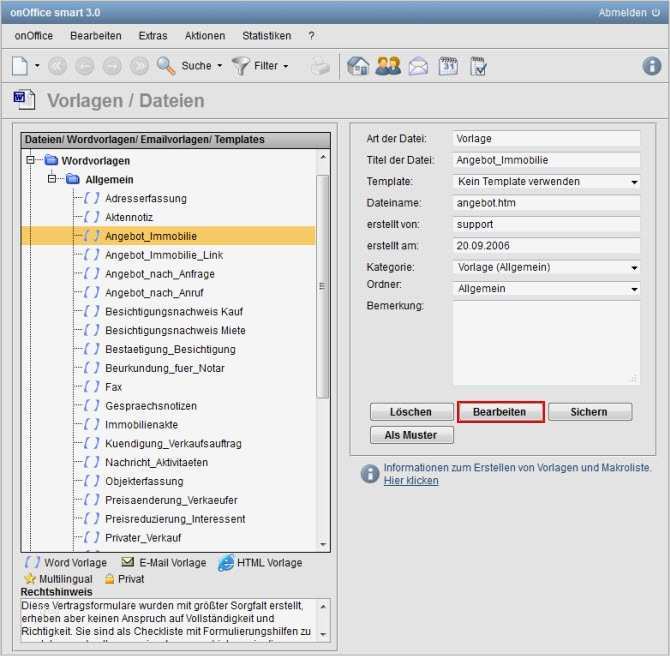This screenshot has height=656, width=670.
Task: Select Besichtigungsnachweis Kauf template
Action: 174,312
